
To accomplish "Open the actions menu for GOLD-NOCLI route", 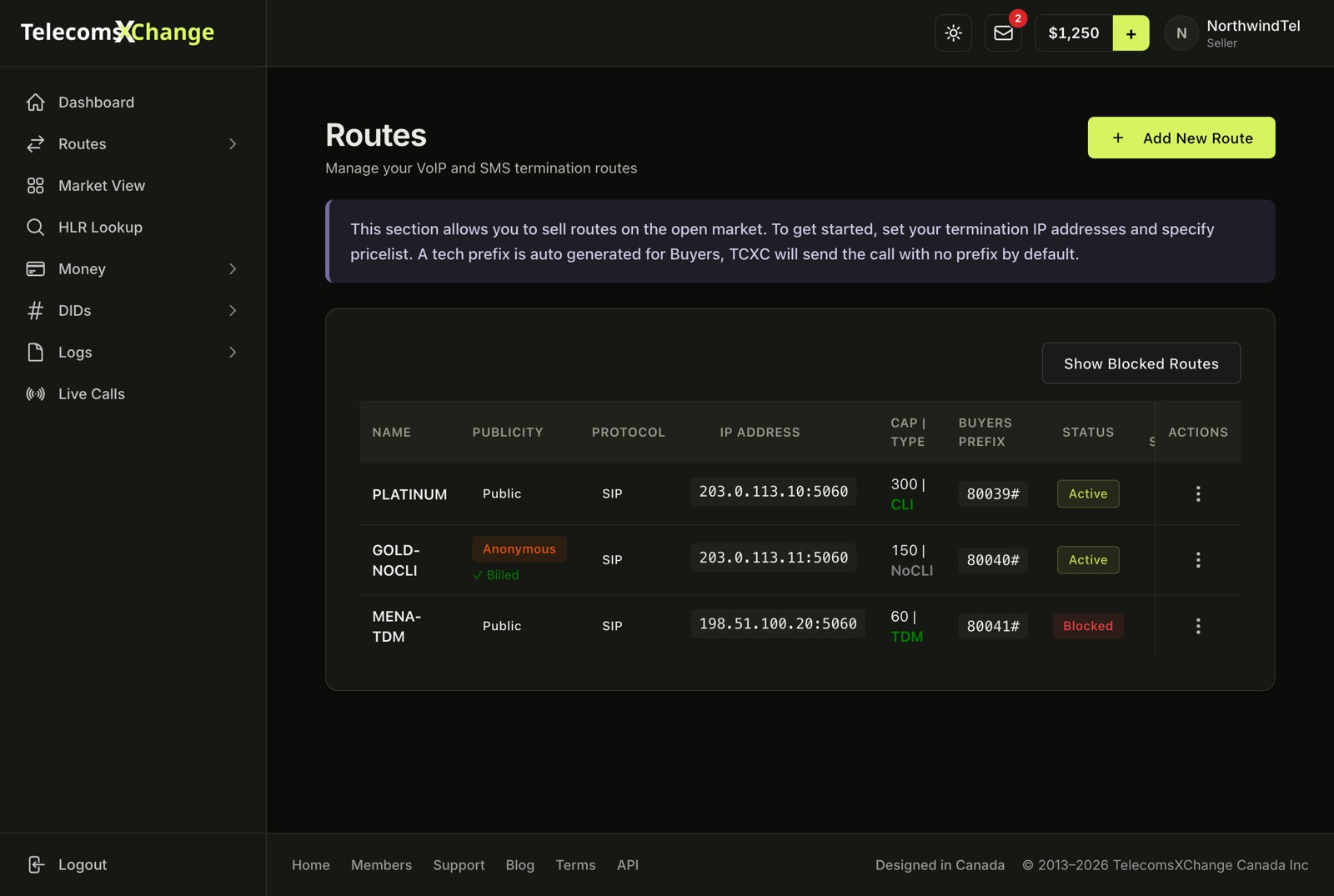I will click(1198, 559).
